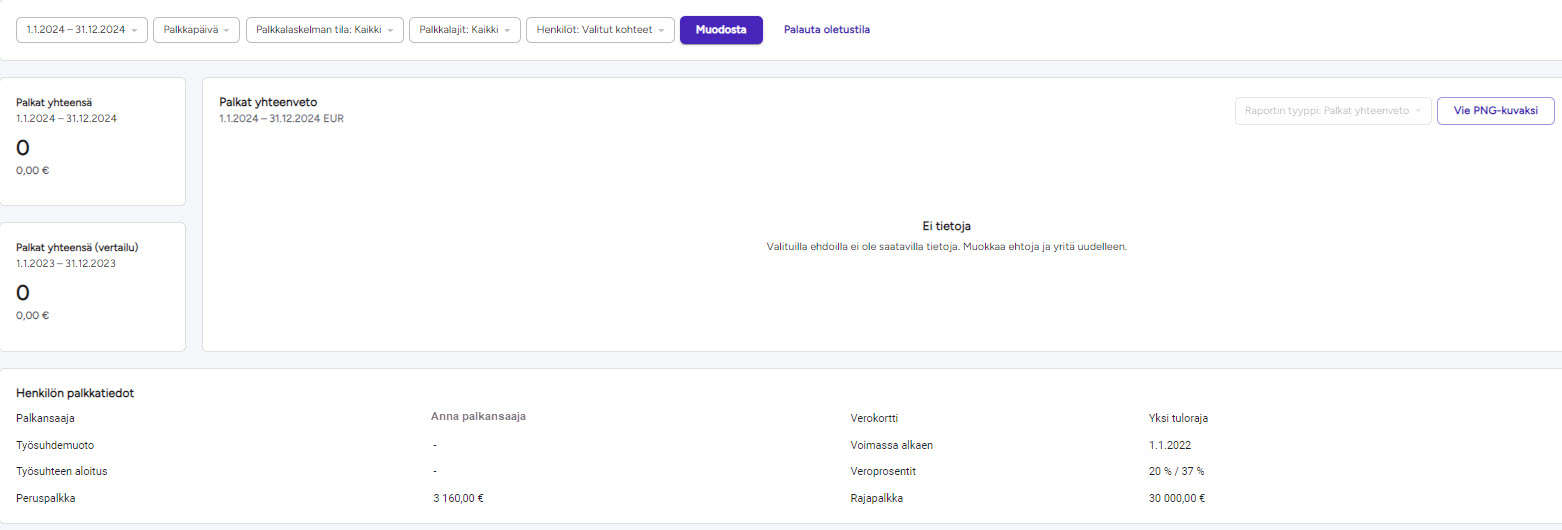Click the Ei tietoja message heading
The image size is (1562, 530).
point(946,226)
